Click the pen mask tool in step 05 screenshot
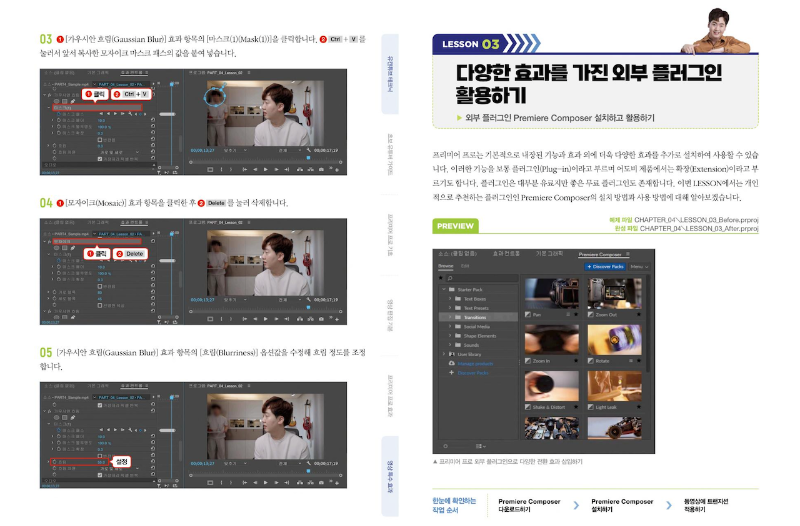 click(73, 417)
